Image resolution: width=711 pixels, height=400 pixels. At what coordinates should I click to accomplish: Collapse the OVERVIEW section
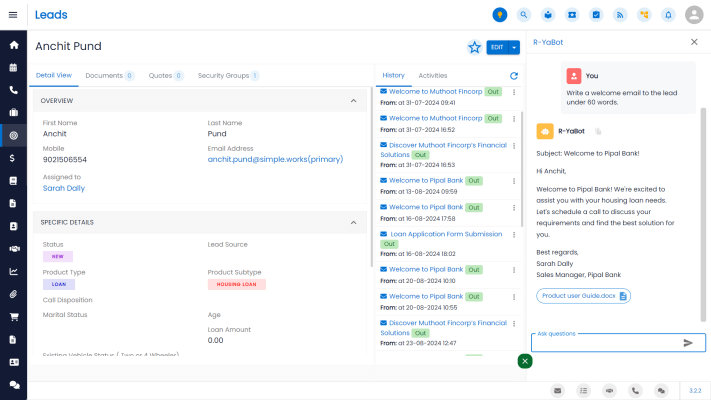tap(353, 101)
